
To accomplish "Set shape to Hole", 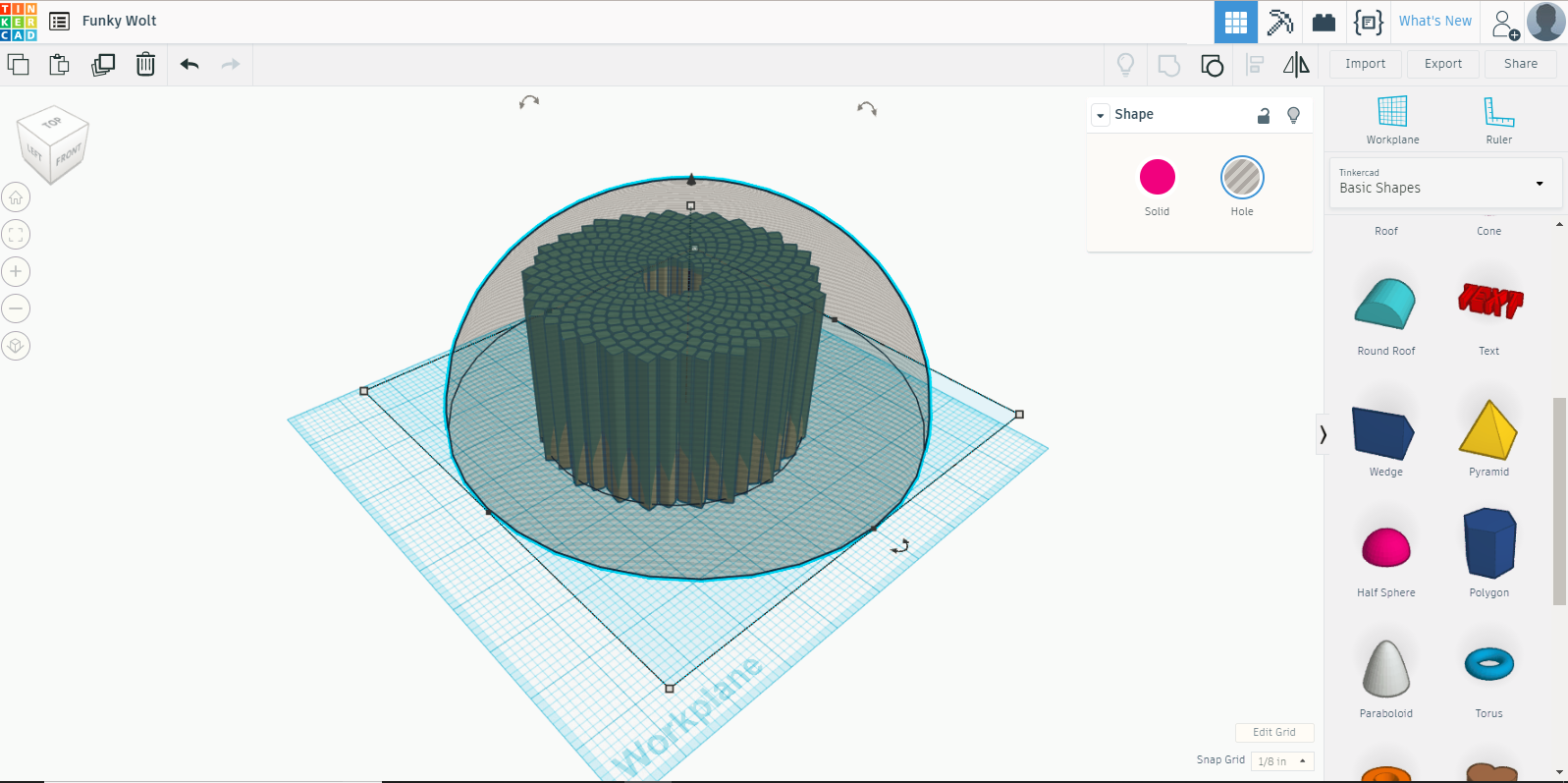I will click(1242, 177).
